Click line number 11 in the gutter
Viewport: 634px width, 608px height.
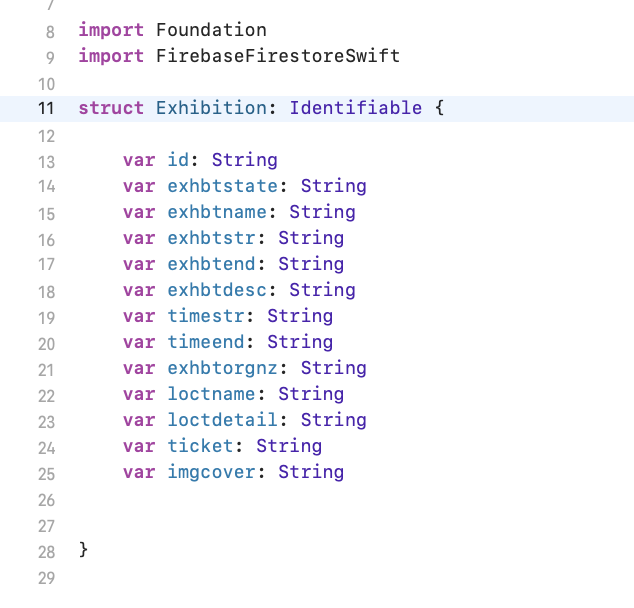tap(45, 109)
